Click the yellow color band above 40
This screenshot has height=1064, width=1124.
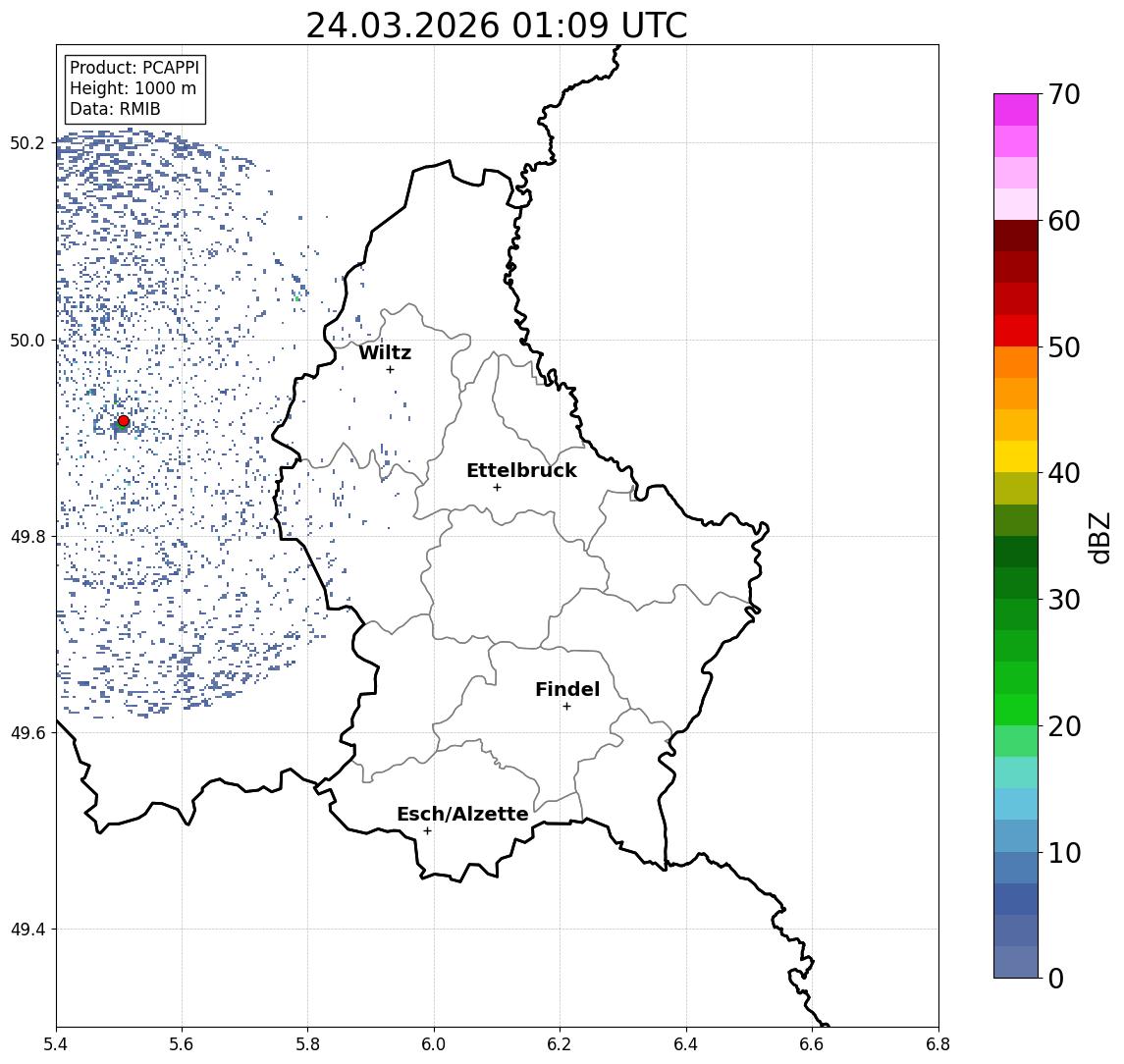tap(1016, 456)
